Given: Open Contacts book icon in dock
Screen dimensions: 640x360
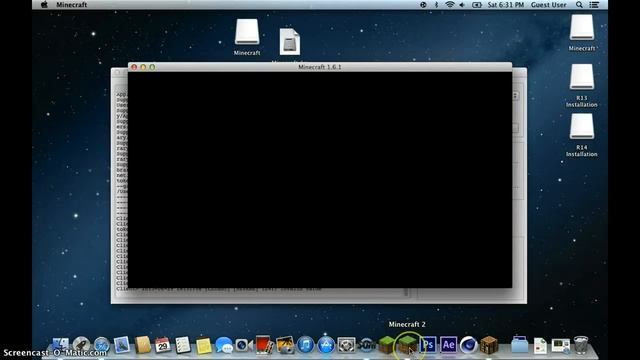Looking at the screenshot, I should [142, 345].
